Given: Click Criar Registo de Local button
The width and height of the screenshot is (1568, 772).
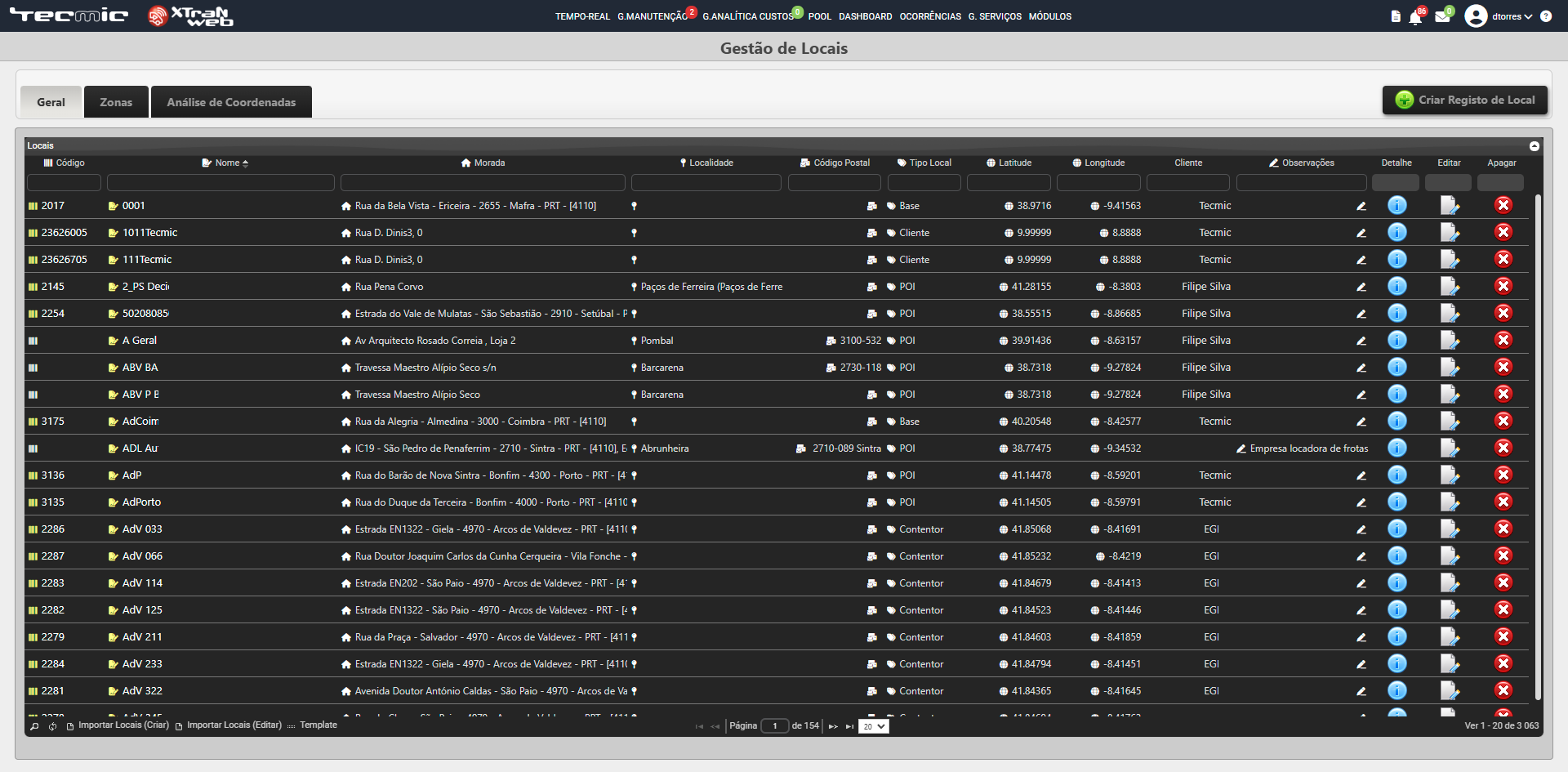Looking at the screenshot, I should (1465, 100).
